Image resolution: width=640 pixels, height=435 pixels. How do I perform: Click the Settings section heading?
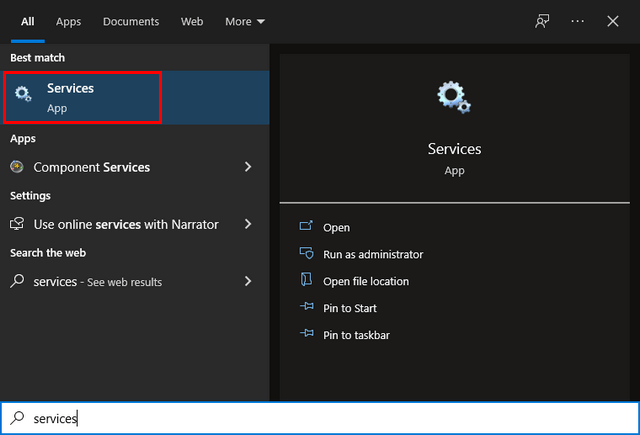click(31, 196)
